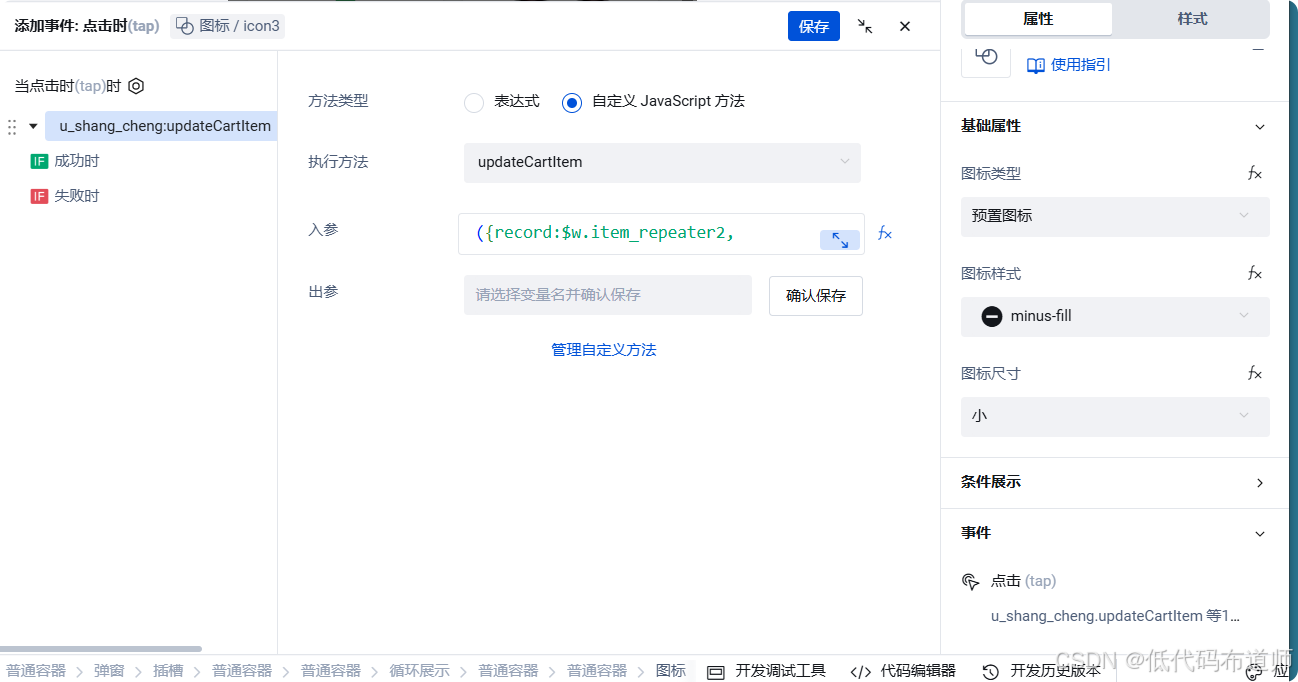Collapse the 基础属性 section chevron
This screenshot has height=682, width=1298.
[x=1260, y=127]
